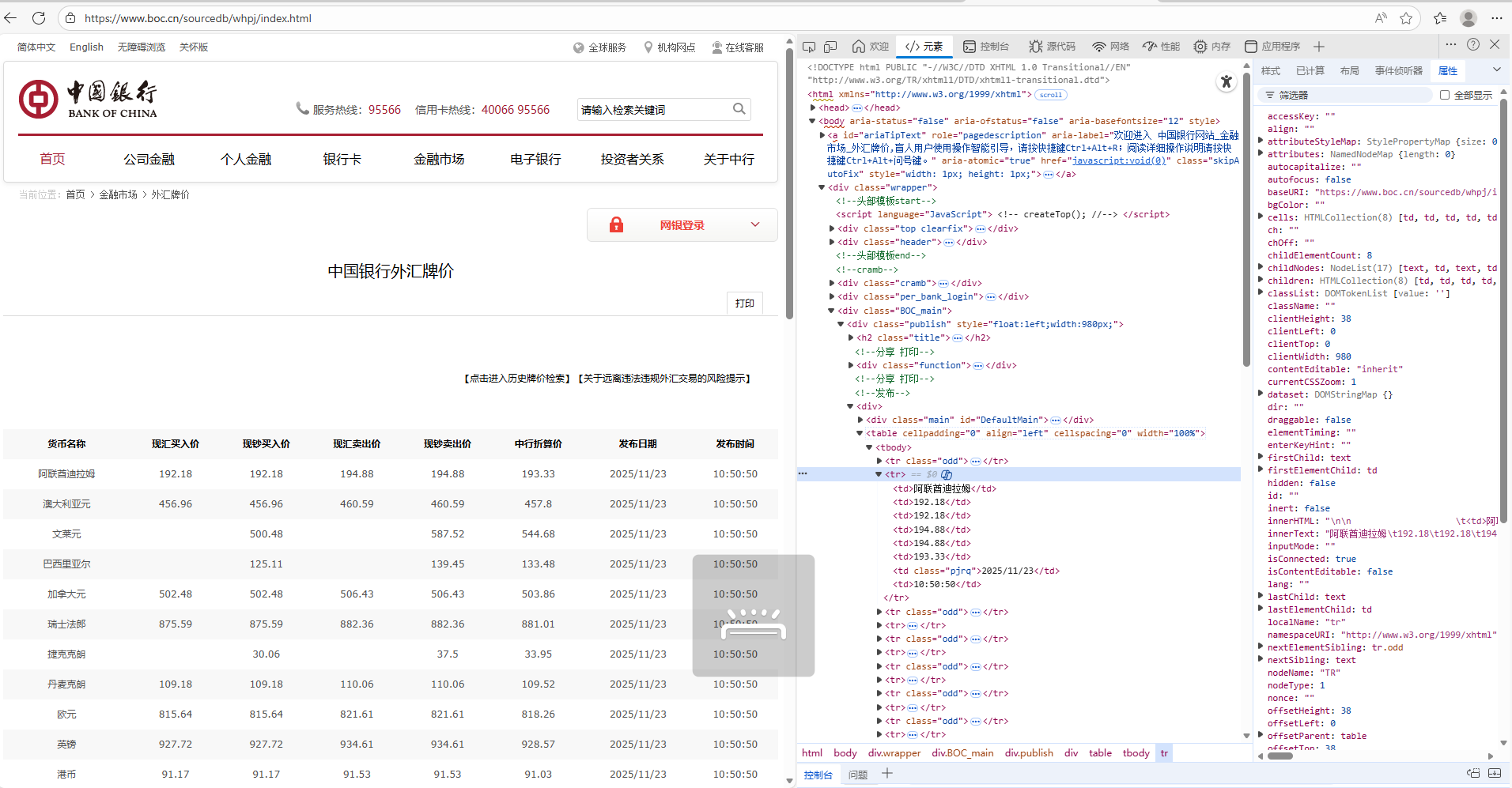The image size is (1512, 788).
Task: Open the 性能 tab
Action: pos(1161,47)
